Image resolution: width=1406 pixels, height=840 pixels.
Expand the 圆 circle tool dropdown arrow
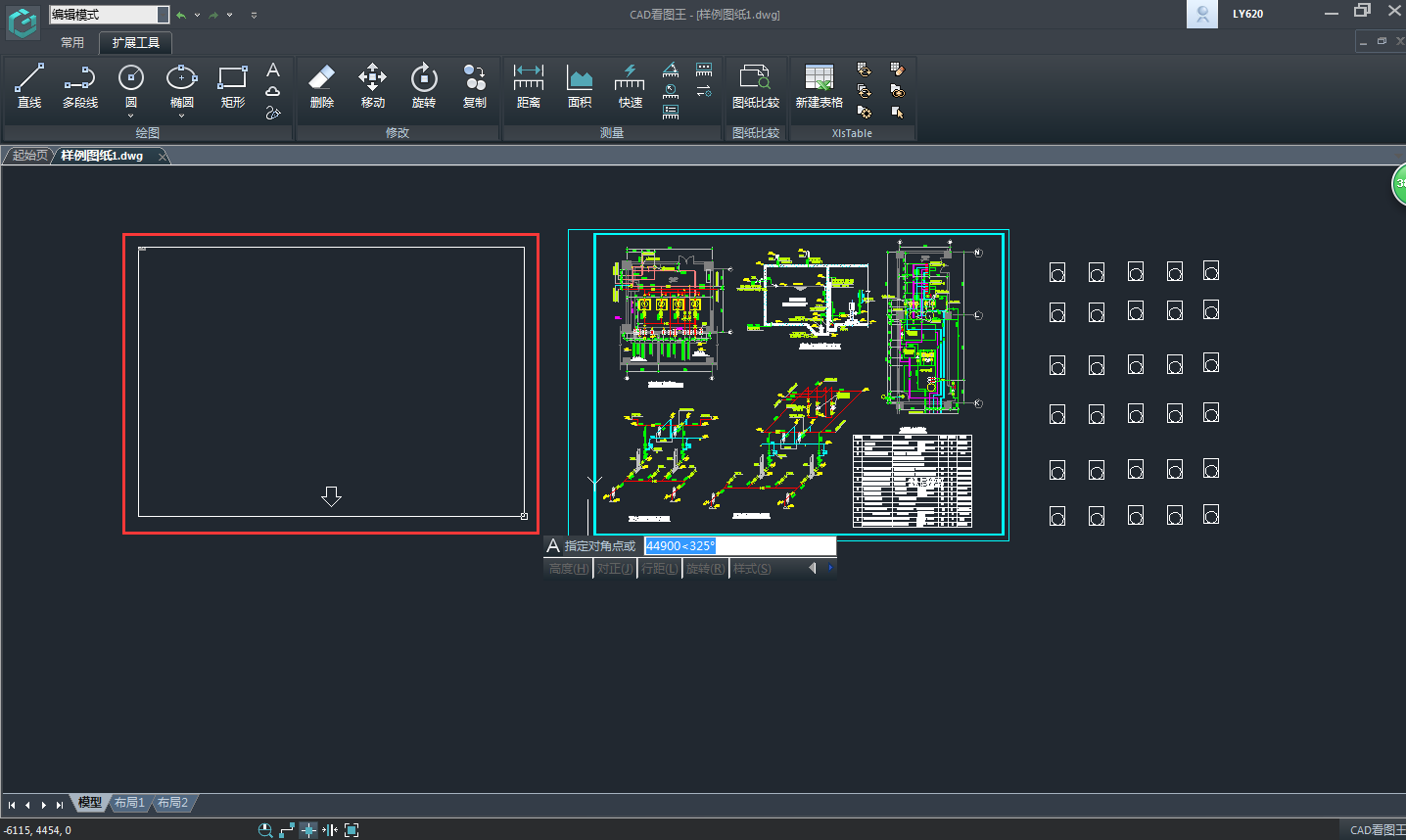(131, 117)
